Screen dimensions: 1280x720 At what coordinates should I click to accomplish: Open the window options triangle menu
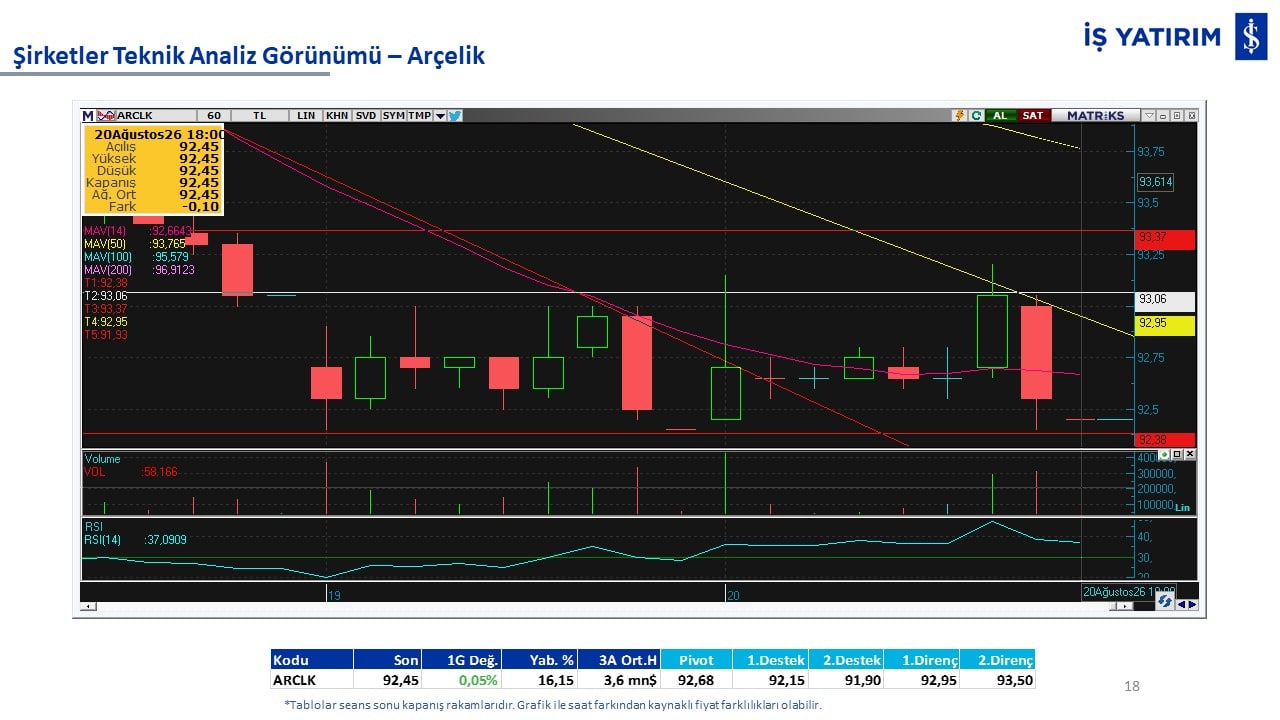tap(1150, 116)
